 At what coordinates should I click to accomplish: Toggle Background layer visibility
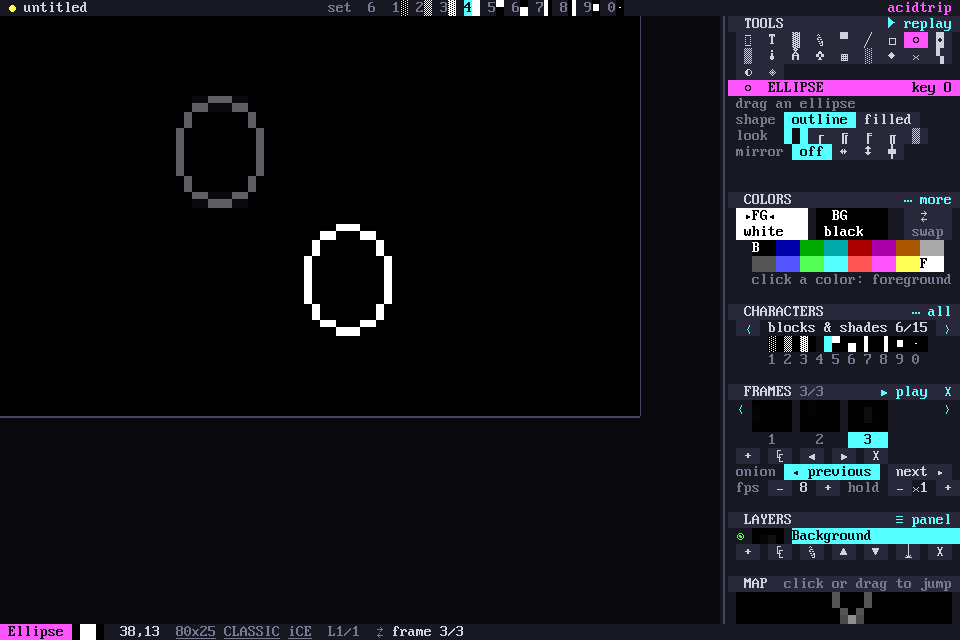pos(741,536)
